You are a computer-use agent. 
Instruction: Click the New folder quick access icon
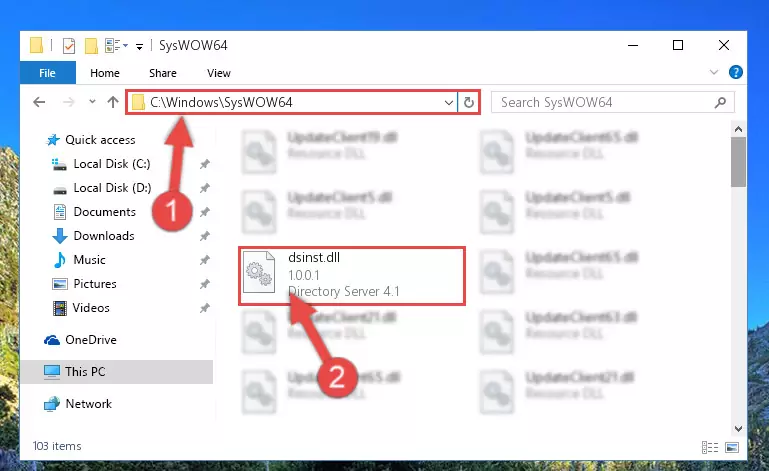point(91,46)
